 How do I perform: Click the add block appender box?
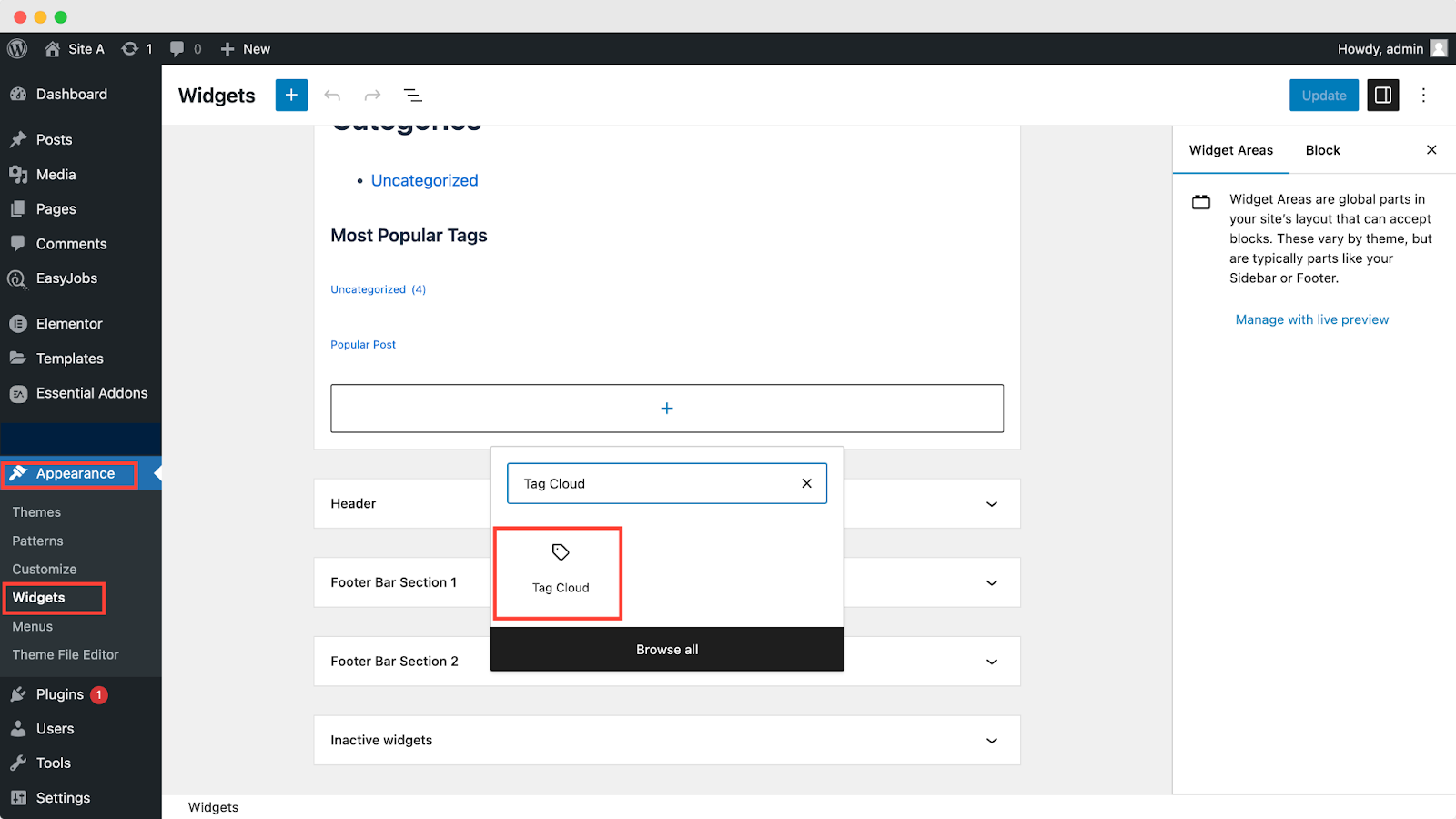pyautogui.click(x=667, y=409)
